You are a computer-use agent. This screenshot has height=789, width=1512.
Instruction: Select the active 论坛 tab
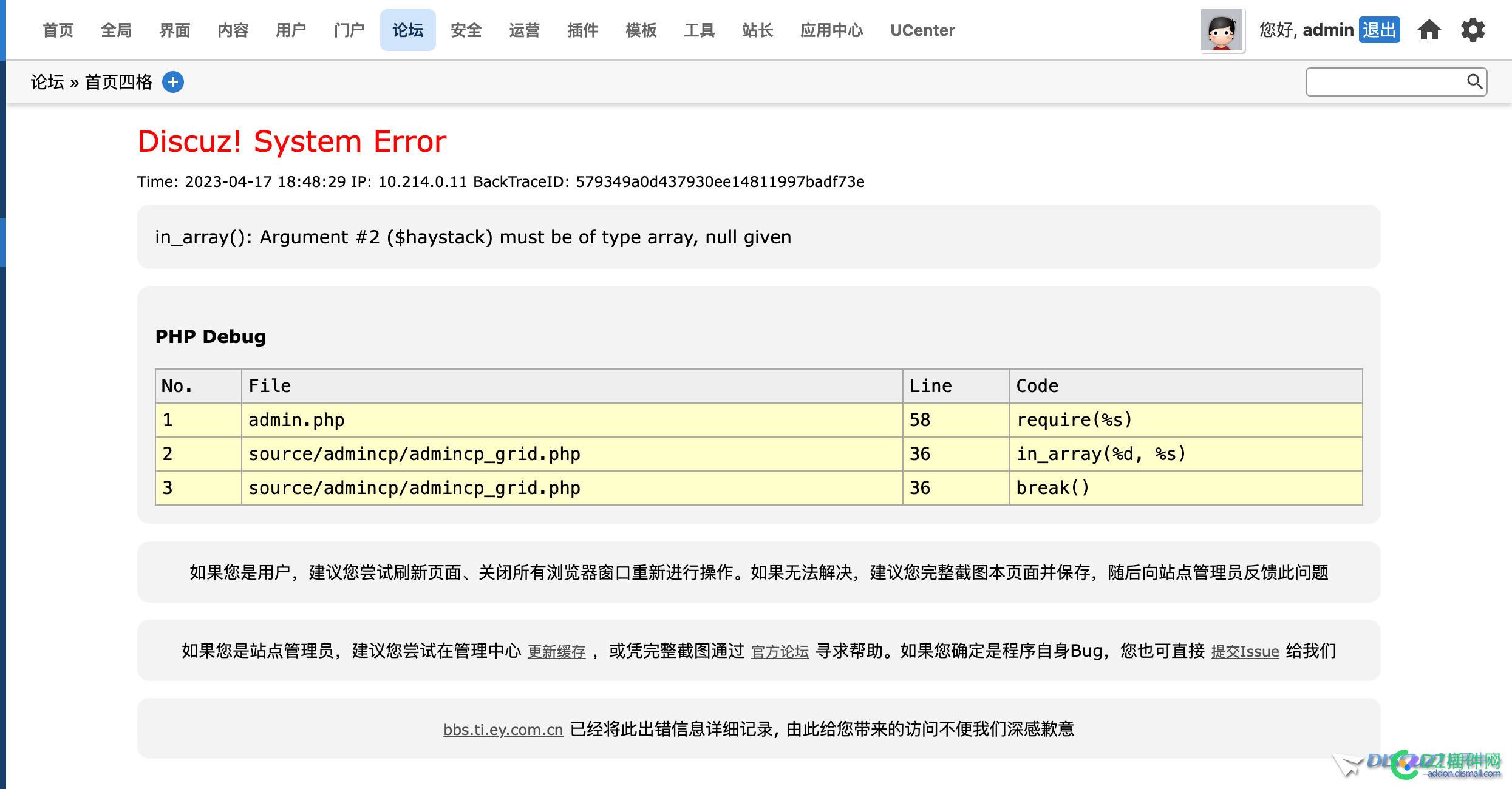[x=408, y=30]
